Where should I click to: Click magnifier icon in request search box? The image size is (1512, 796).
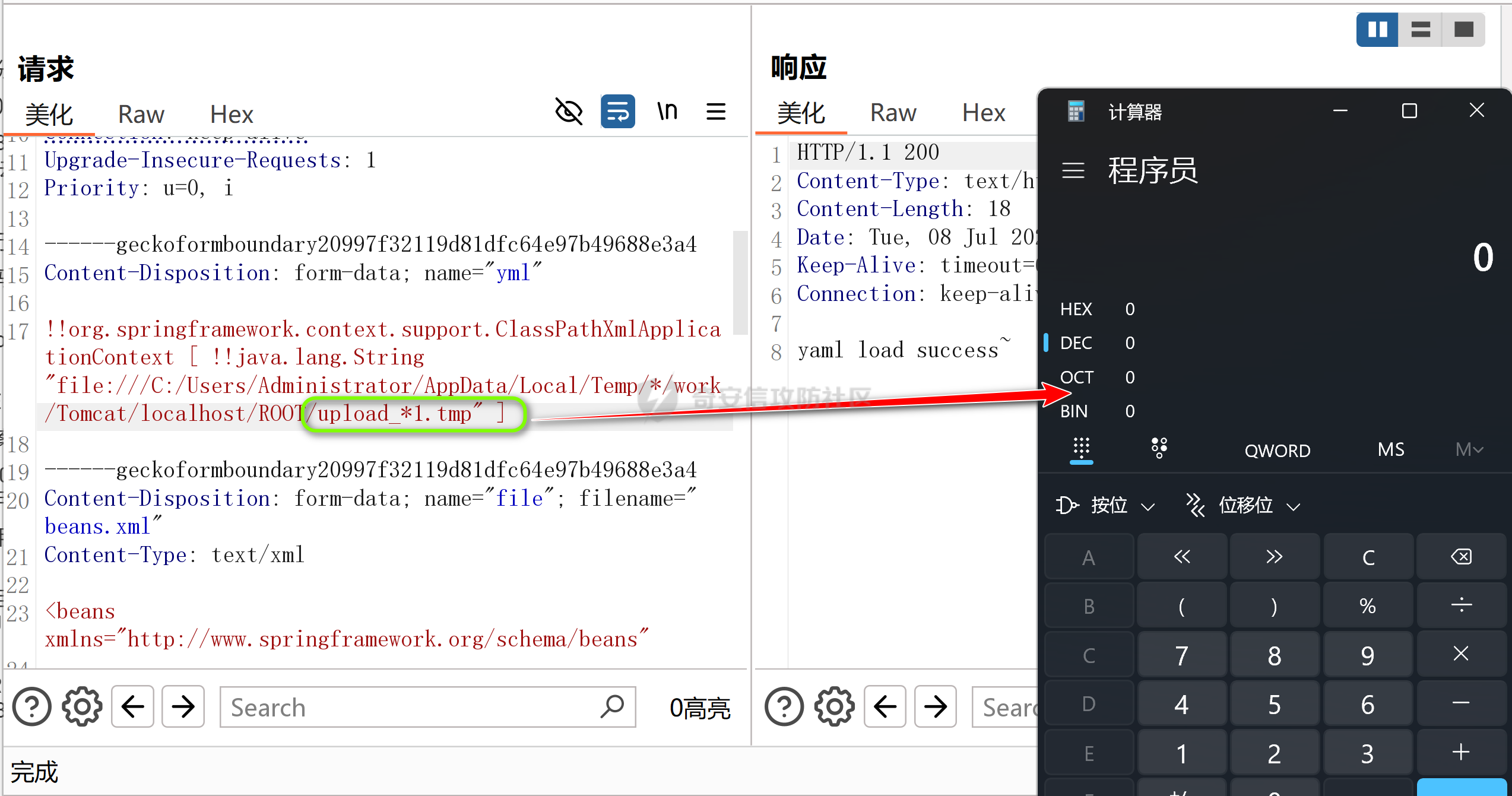point(612,706)
